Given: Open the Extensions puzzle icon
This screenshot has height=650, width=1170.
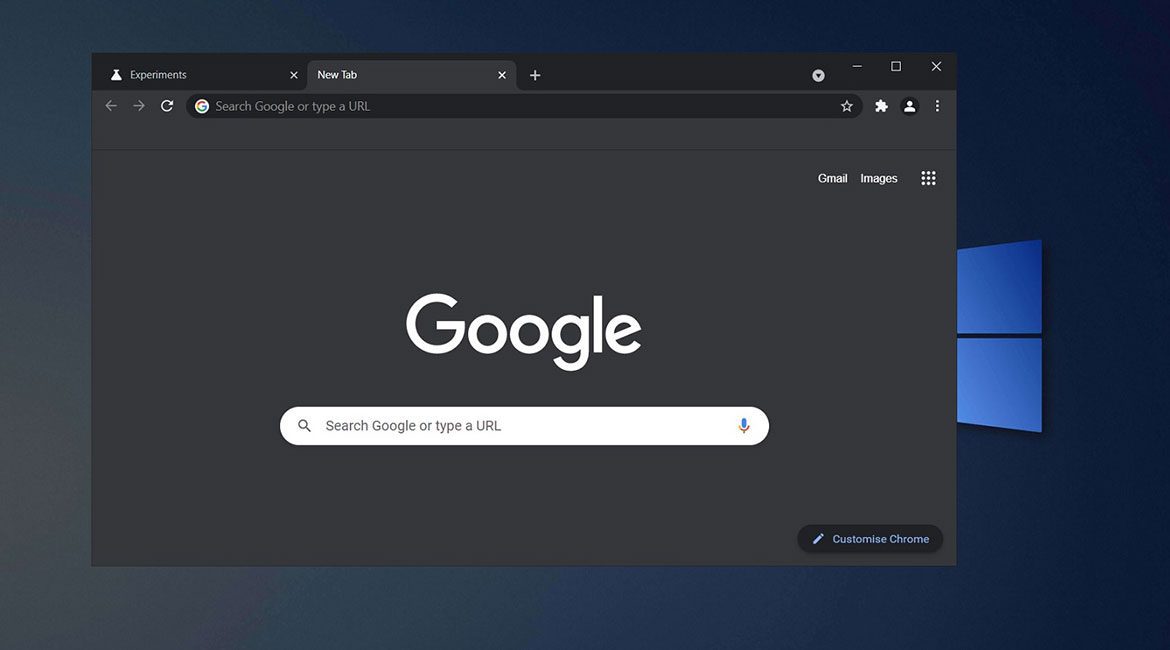Looking at the screenshot, I should (x=881, y=106).
